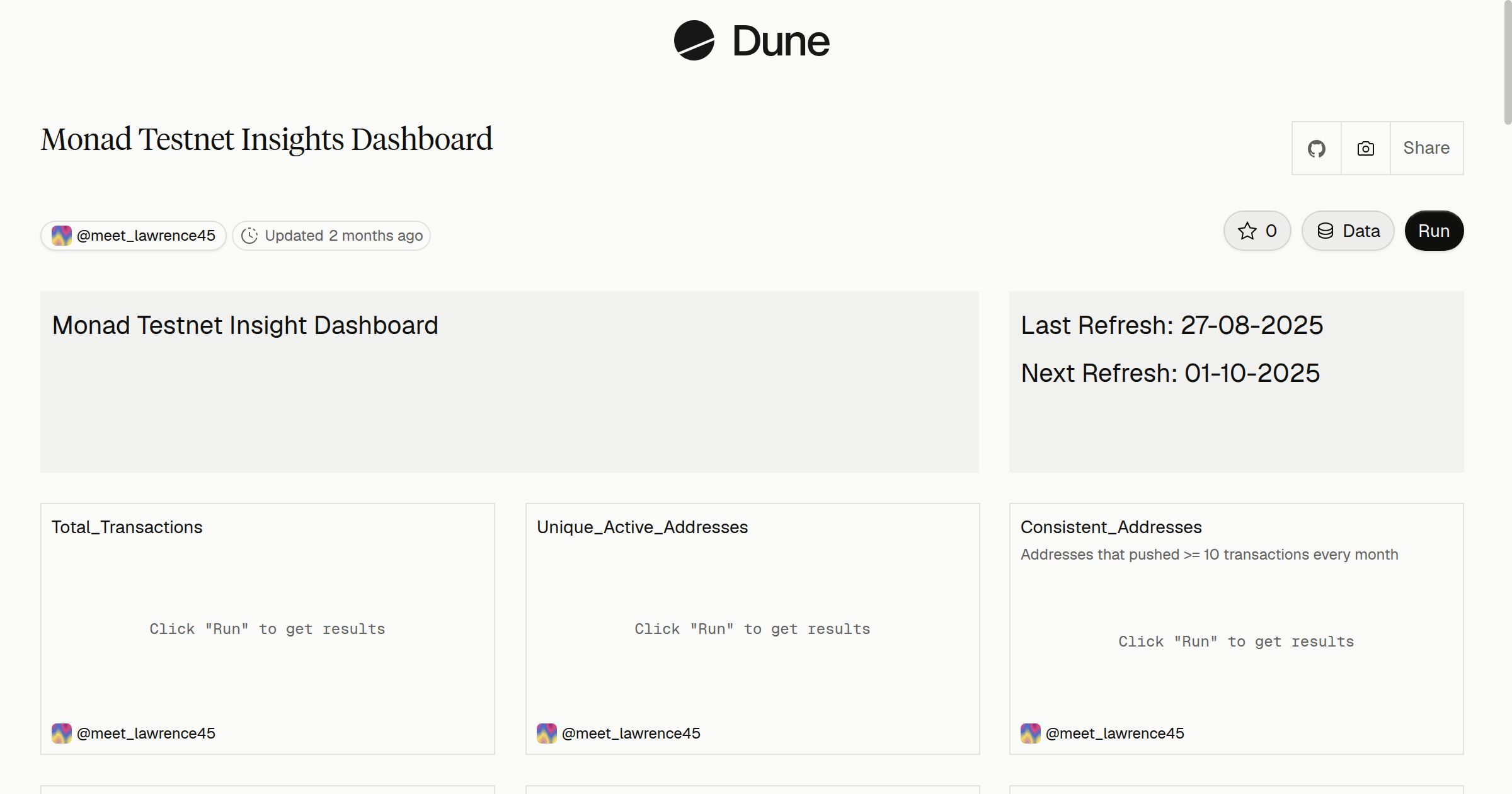The width and height of the screenshot is (1512, 794).
Task: Click avatar icon in Total_Transactions card footer
Action: point(62,734)
